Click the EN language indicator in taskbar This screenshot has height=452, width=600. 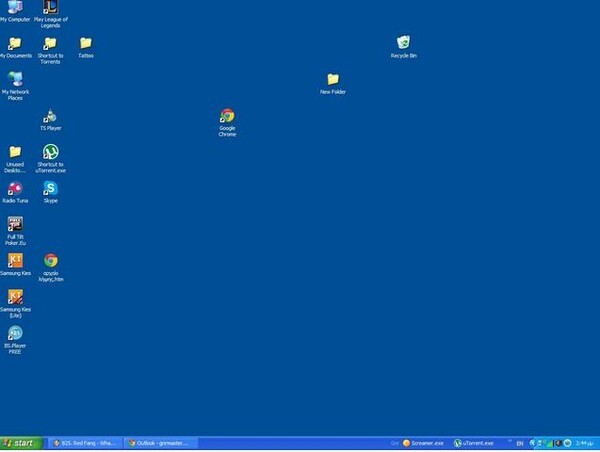coord(519,442)
